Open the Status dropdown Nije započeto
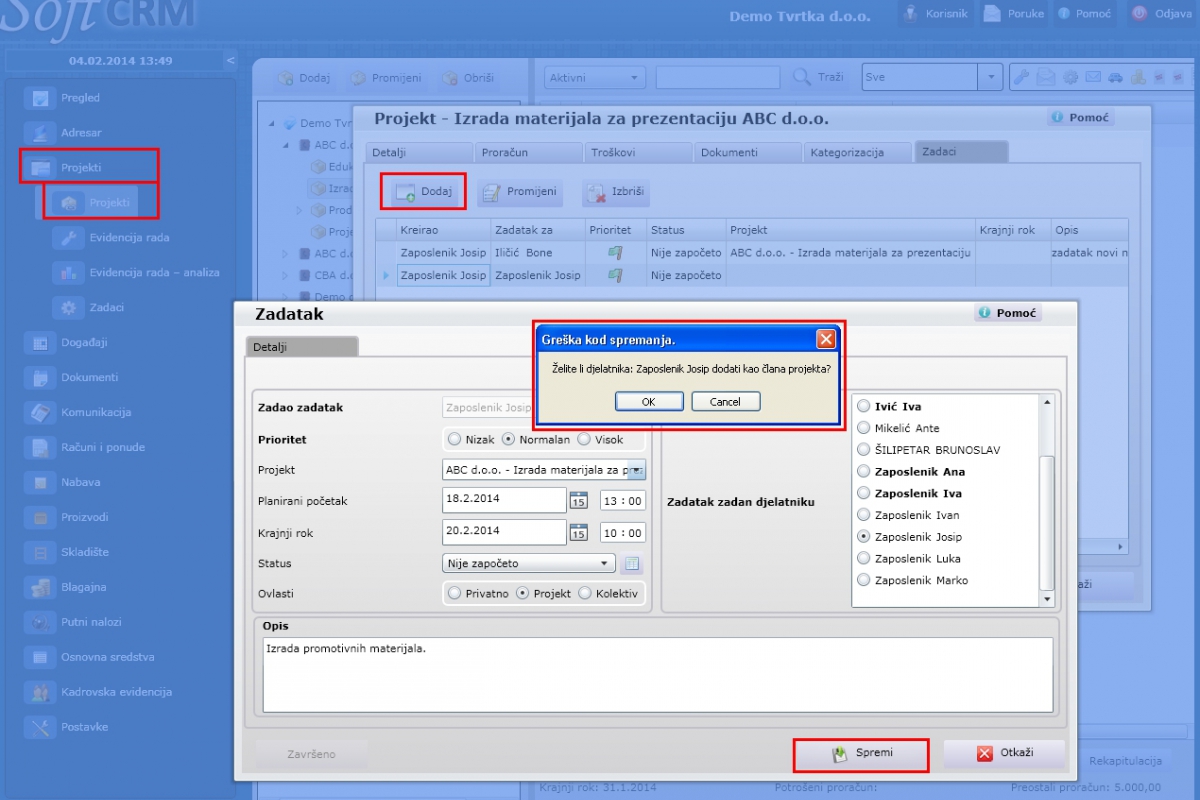The width and height of the screenshot is (1200, 800). click(x=528, y=564)
